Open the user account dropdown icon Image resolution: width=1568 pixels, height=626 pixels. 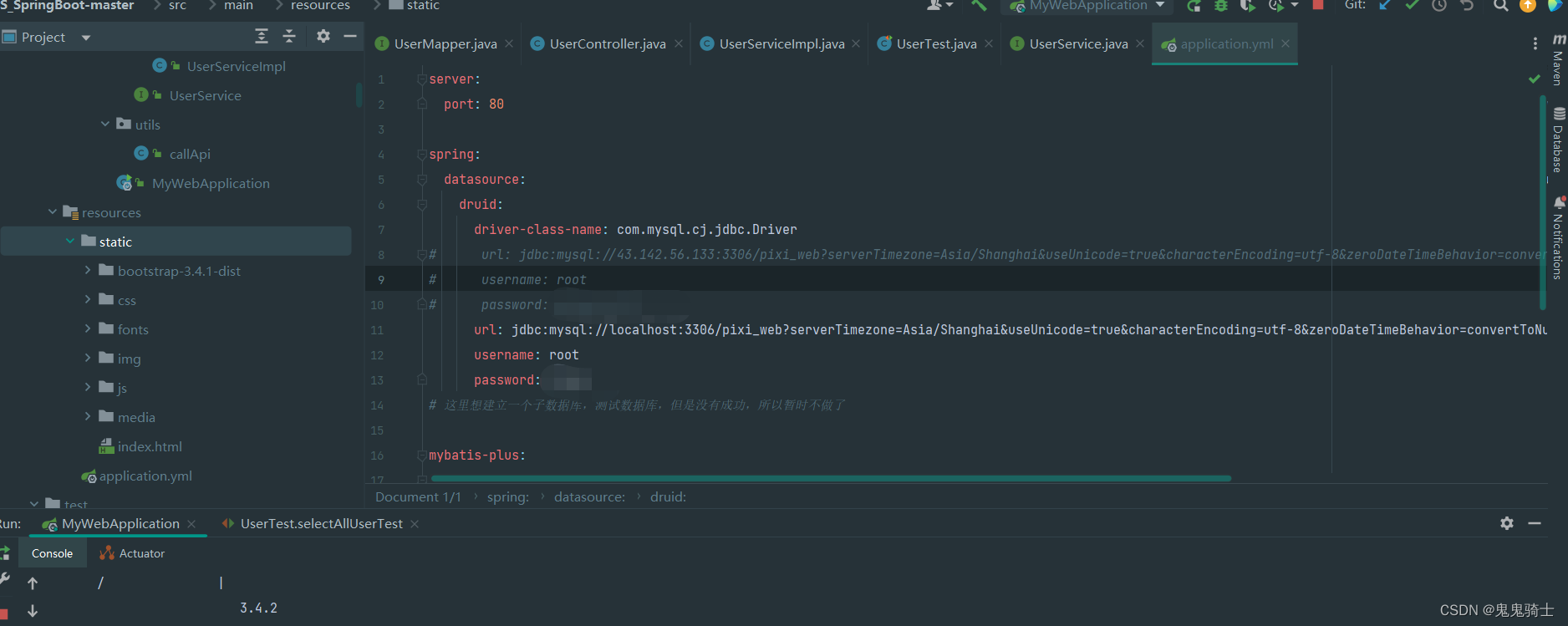939,5
